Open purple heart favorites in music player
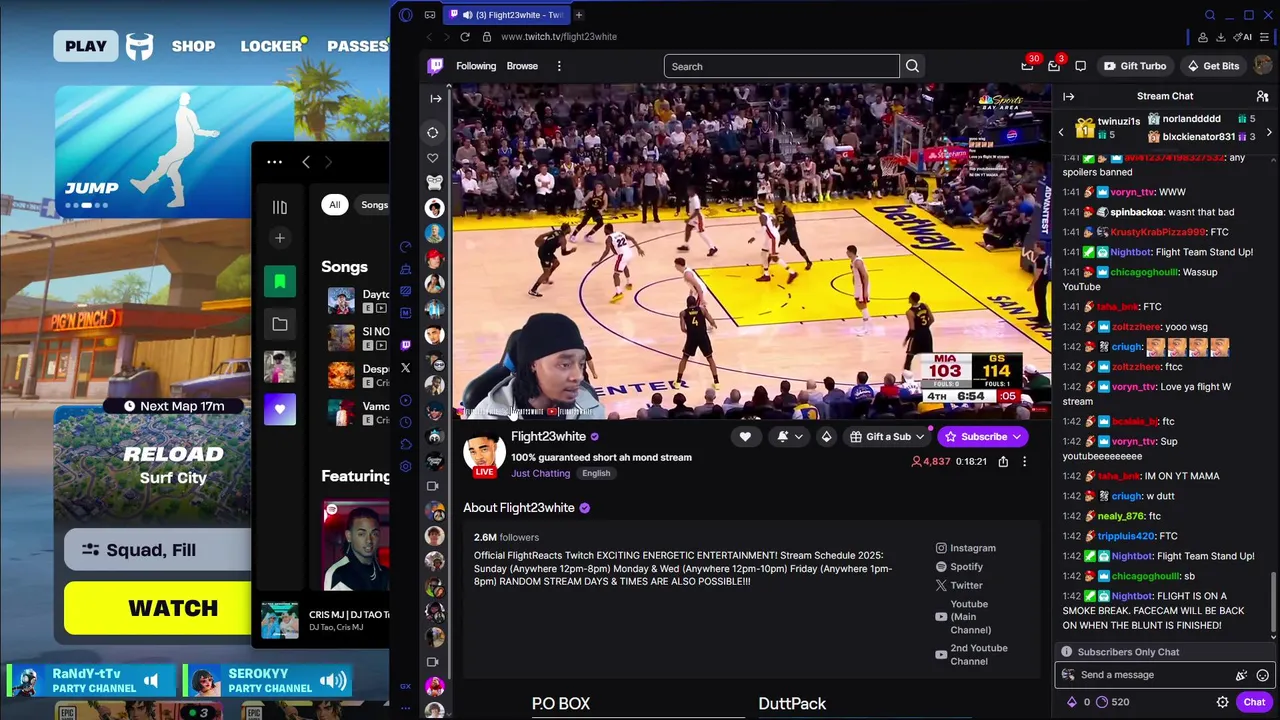The height and width of the screenshot is (720, 1280). (280, 409)
